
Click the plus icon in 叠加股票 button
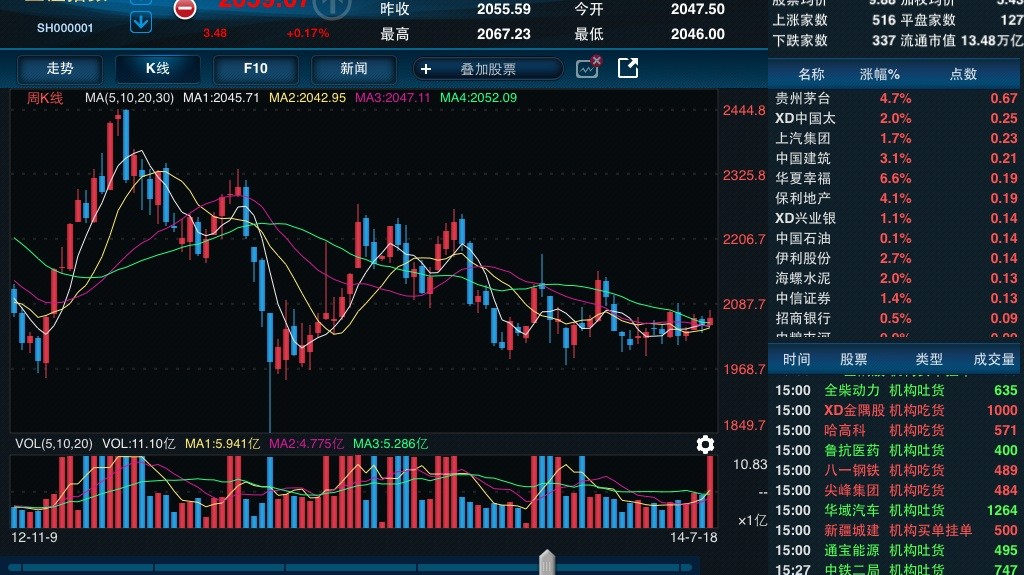[426, 69]
